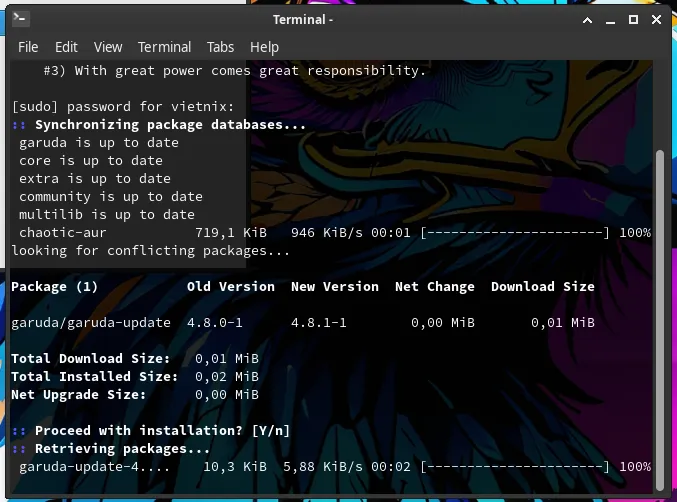Click the 'Net Upgrade Size:' label

point(79,395)
